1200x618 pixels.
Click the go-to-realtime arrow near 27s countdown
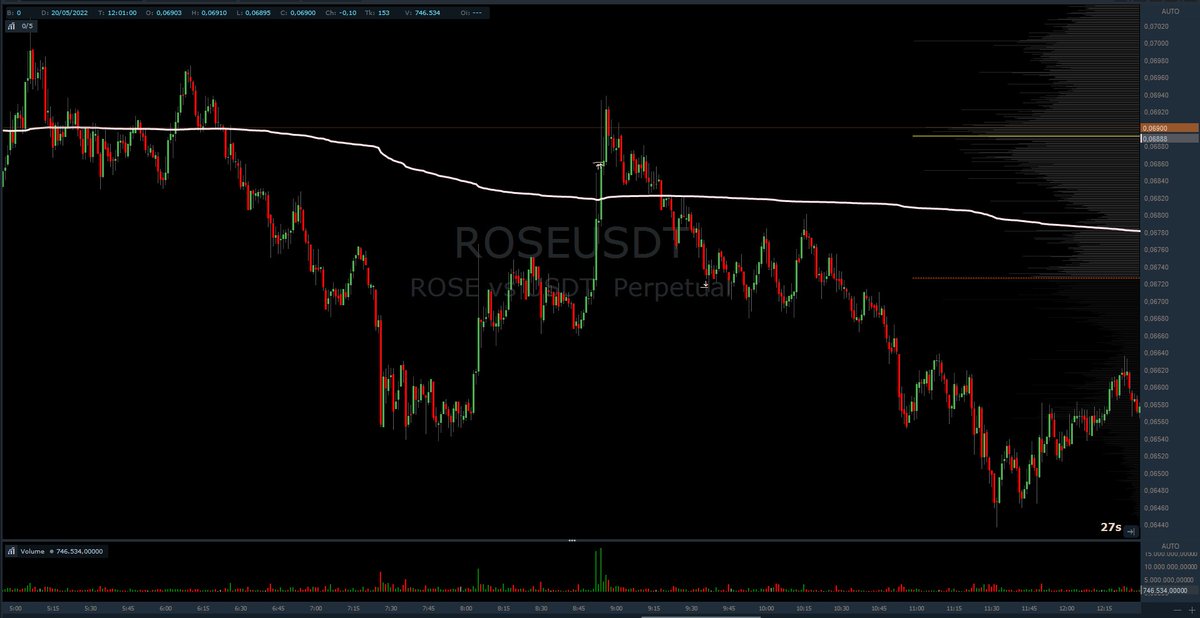coord(1130,532)
